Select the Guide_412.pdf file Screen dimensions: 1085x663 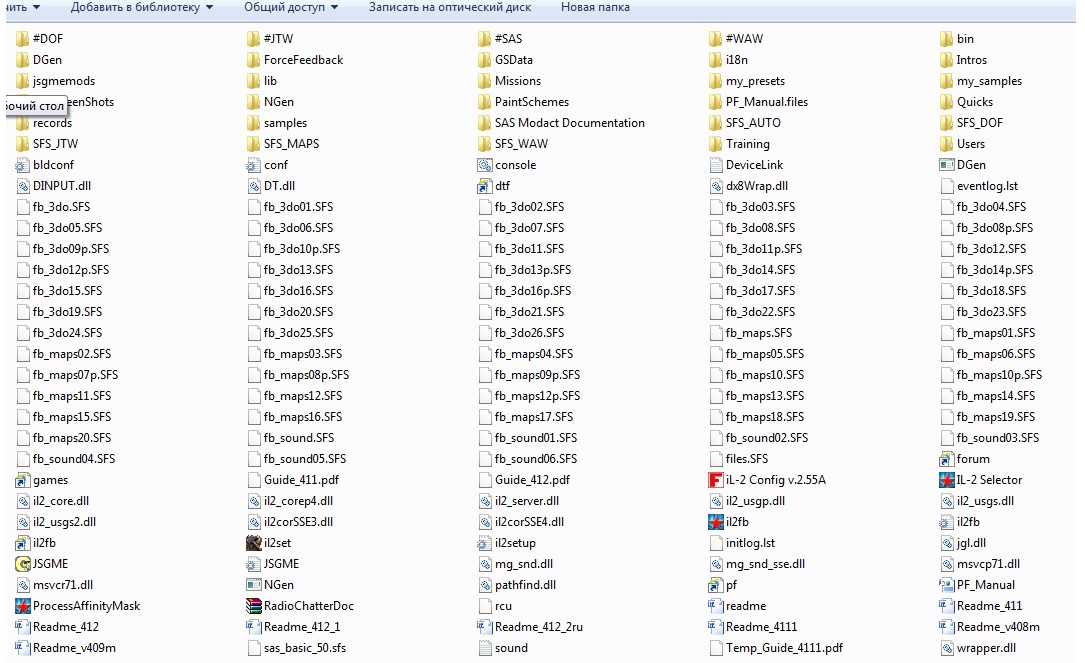tap(524, 480)
